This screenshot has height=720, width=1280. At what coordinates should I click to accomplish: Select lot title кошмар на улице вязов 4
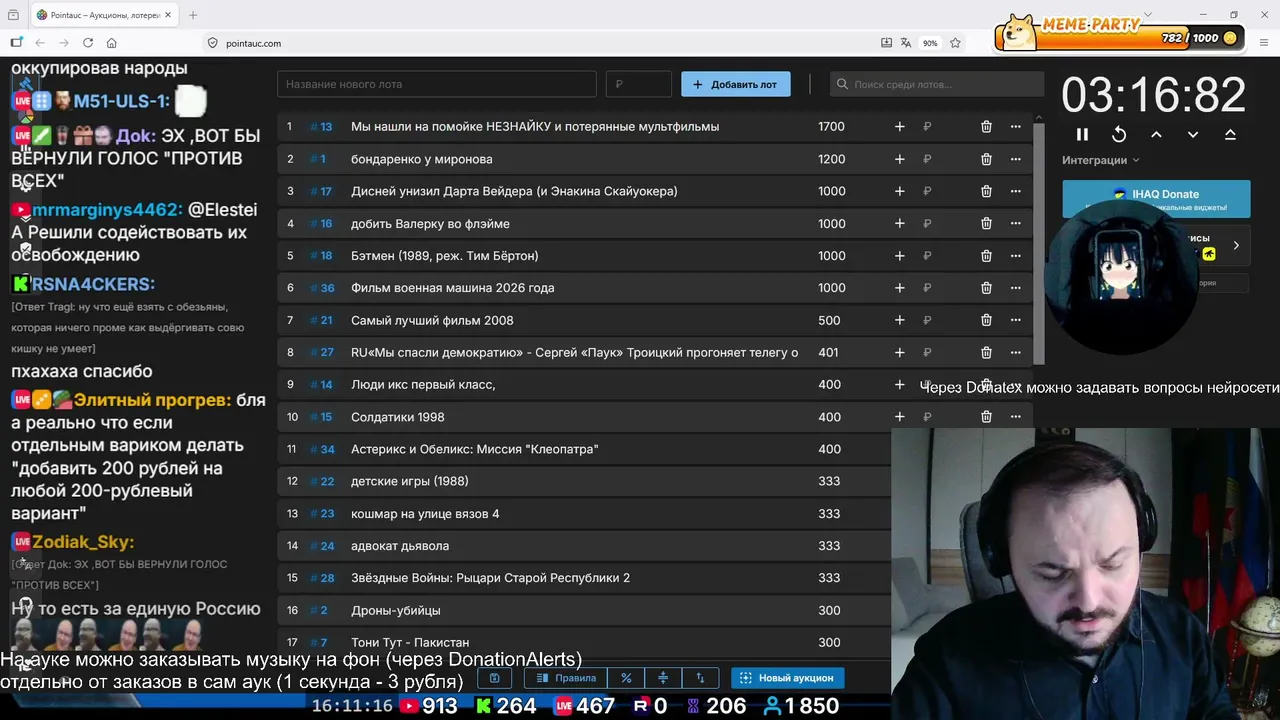tap(425, 514)
